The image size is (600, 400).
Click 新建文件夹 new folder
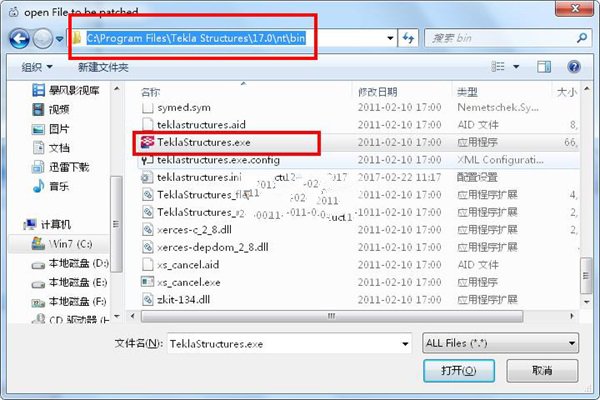[103, 67]
